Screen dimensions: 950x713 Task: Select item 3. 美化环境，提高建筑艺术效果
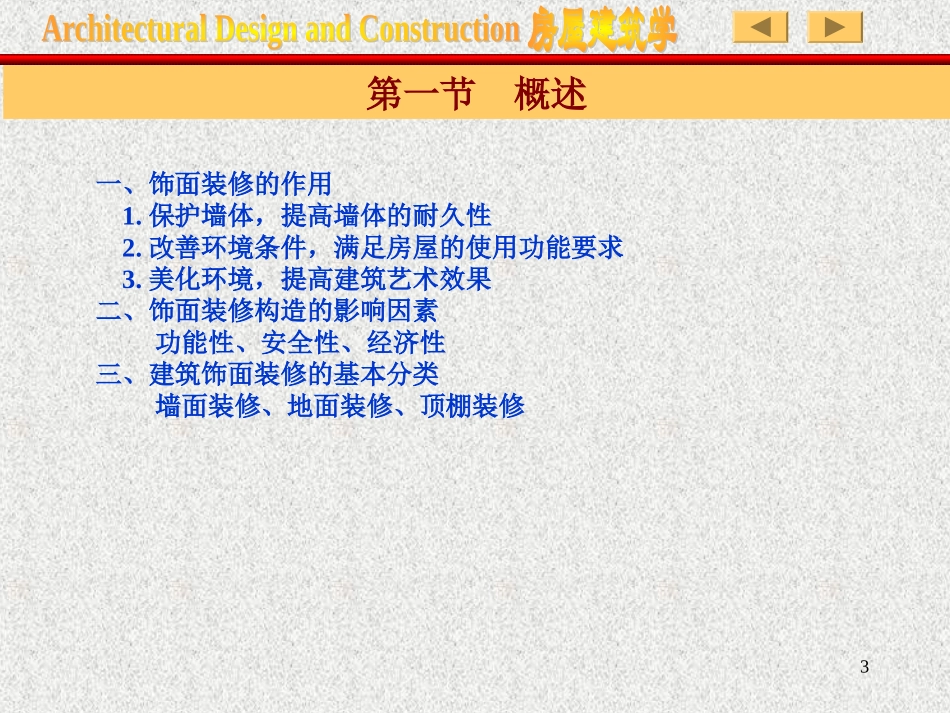point(307,279)
